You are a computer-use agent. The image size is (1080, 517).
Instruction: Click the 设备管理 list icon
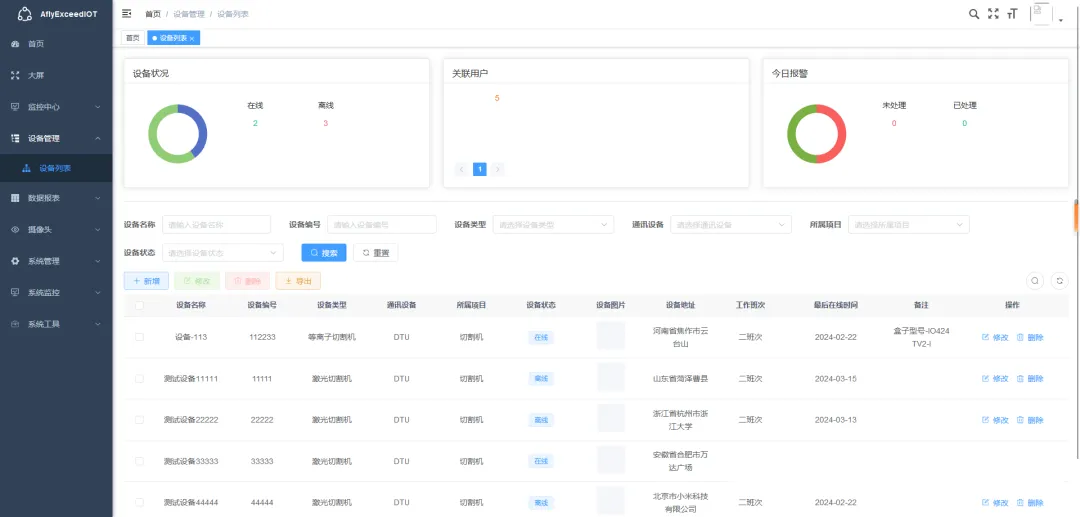click(15, 138)
